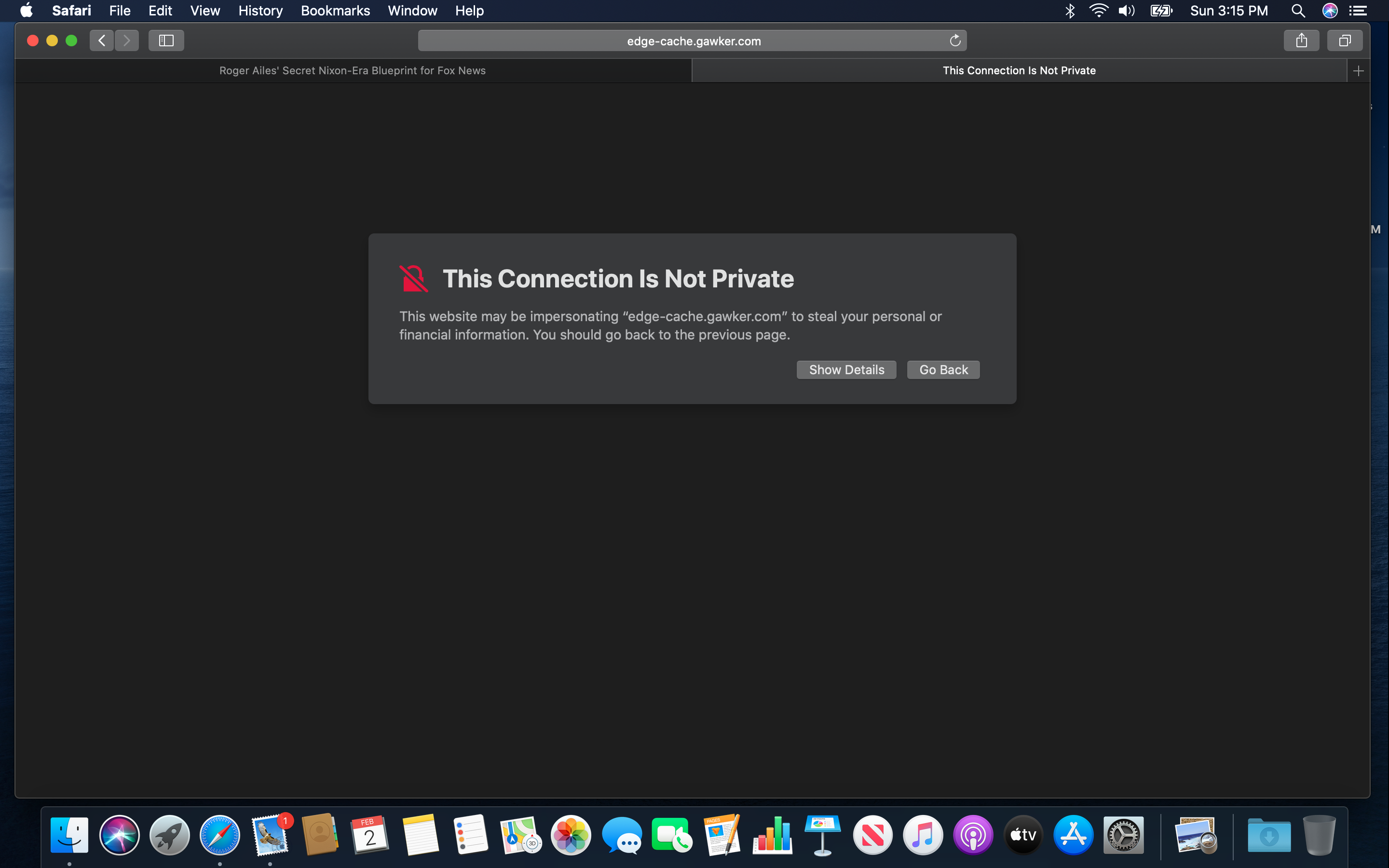Click the edge-cache.gawker.com address field
Image resolution: width=1389 pixels, height=868 pixels.
(x=693, y=41)
